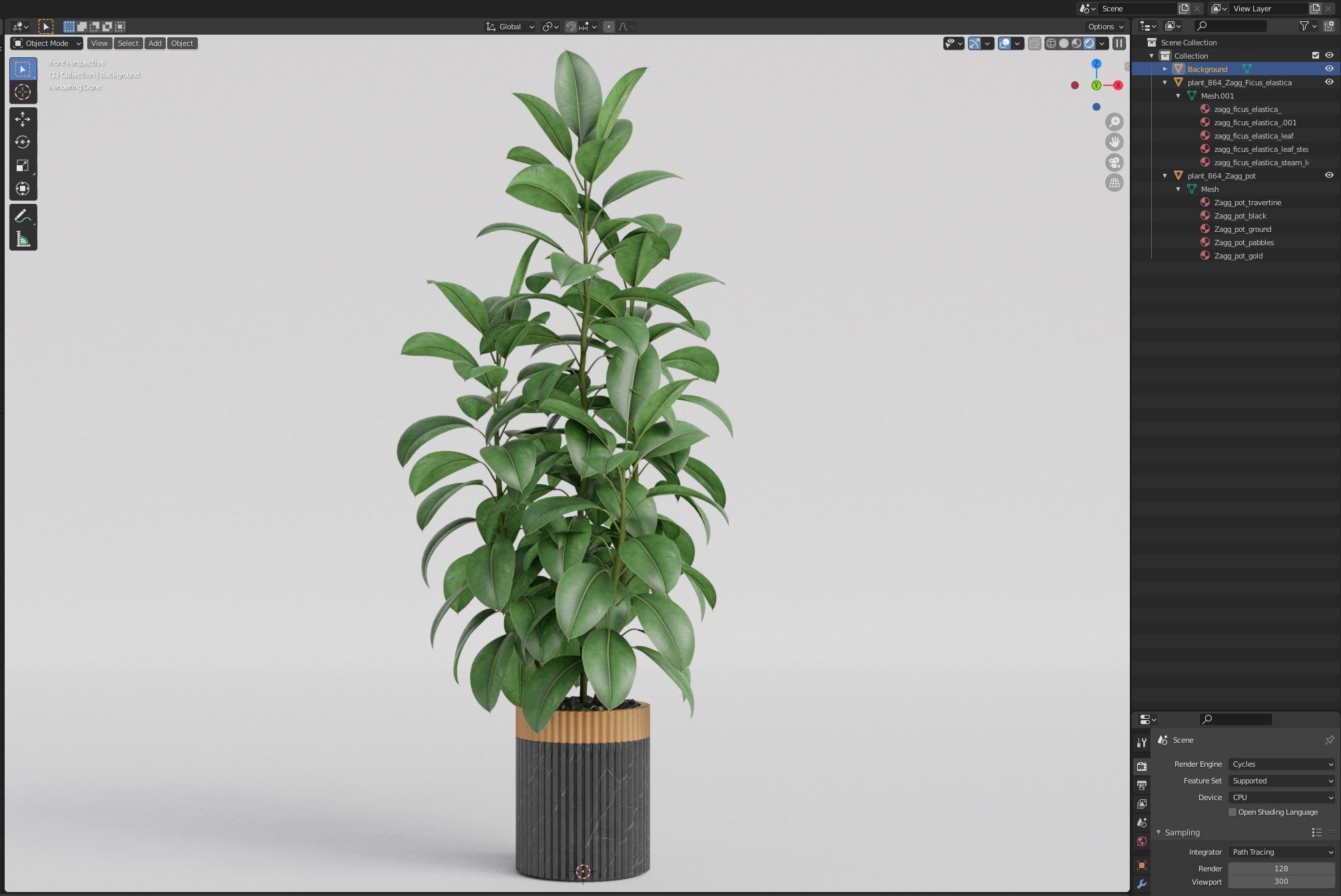This screenshot has height=896, width=1341.
Task: Open the Modifiers wrench properties tab
Action: [1142, 884]
